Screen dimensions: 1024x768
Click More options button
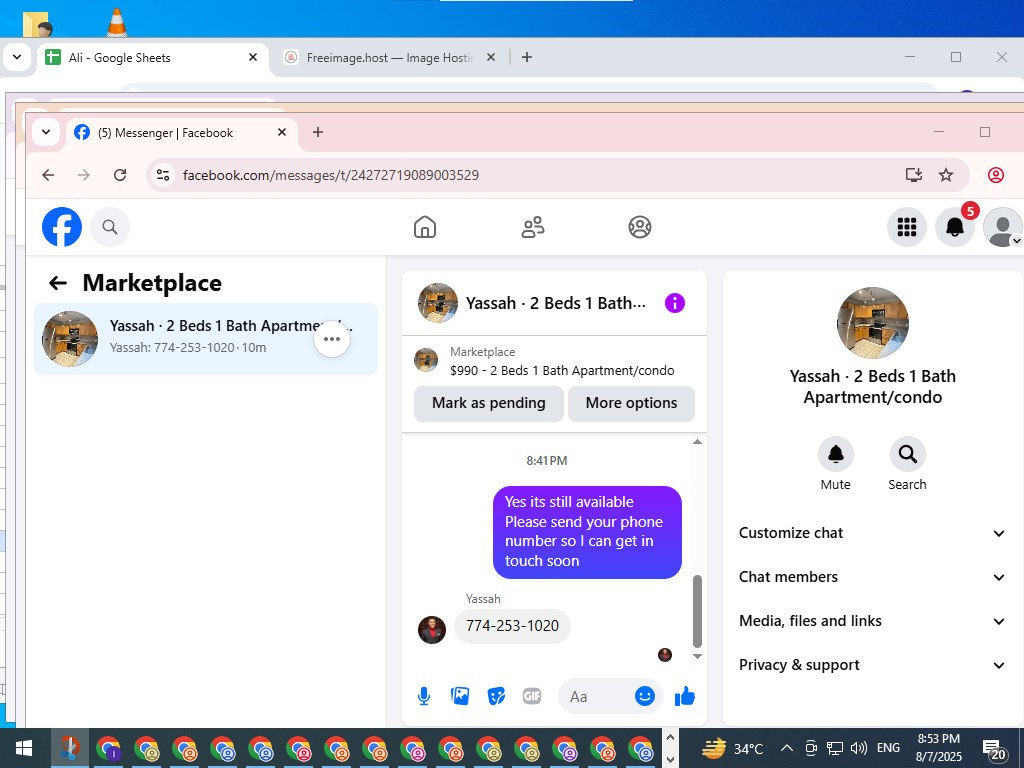[x=631, y=403]
